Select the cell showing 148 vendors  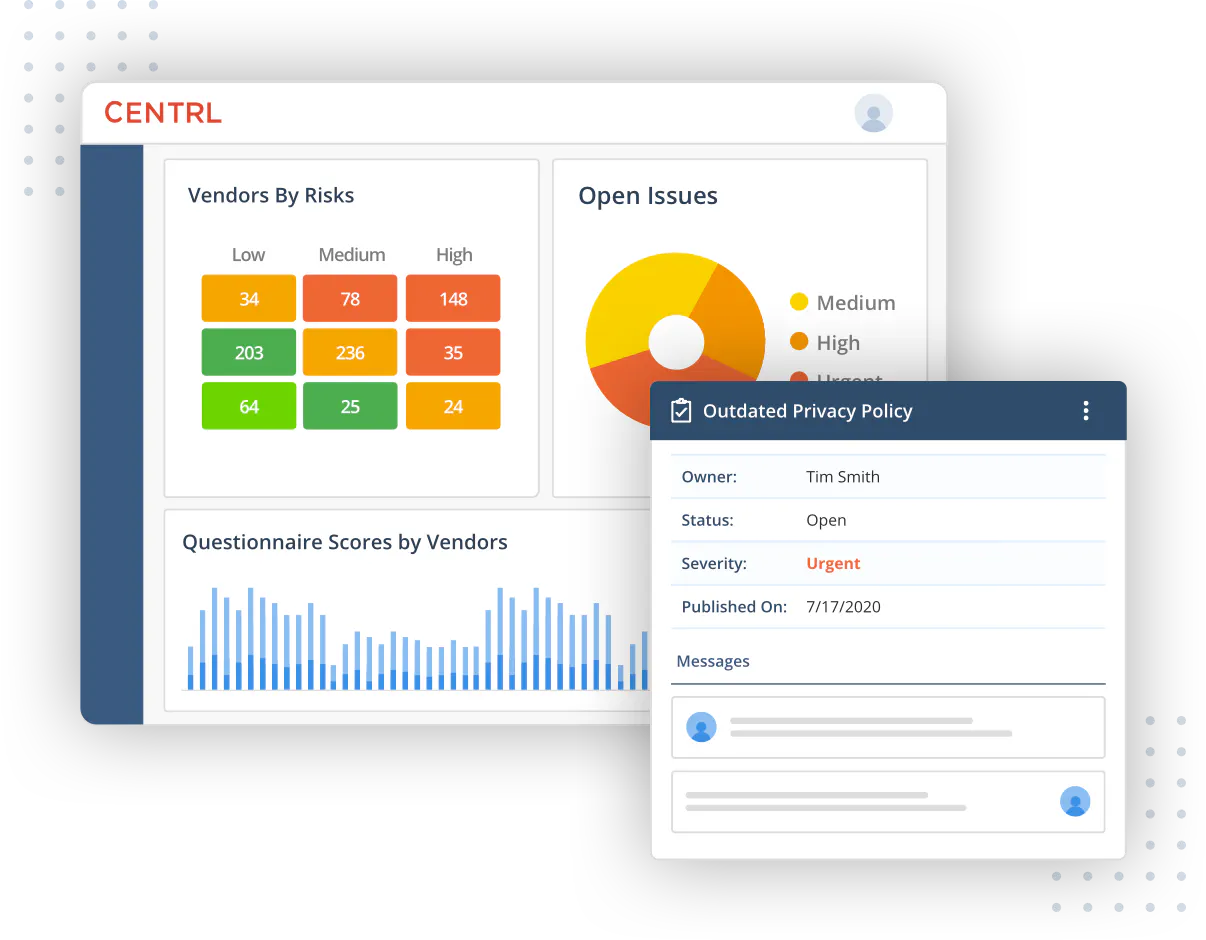click(x=453, y=299)
